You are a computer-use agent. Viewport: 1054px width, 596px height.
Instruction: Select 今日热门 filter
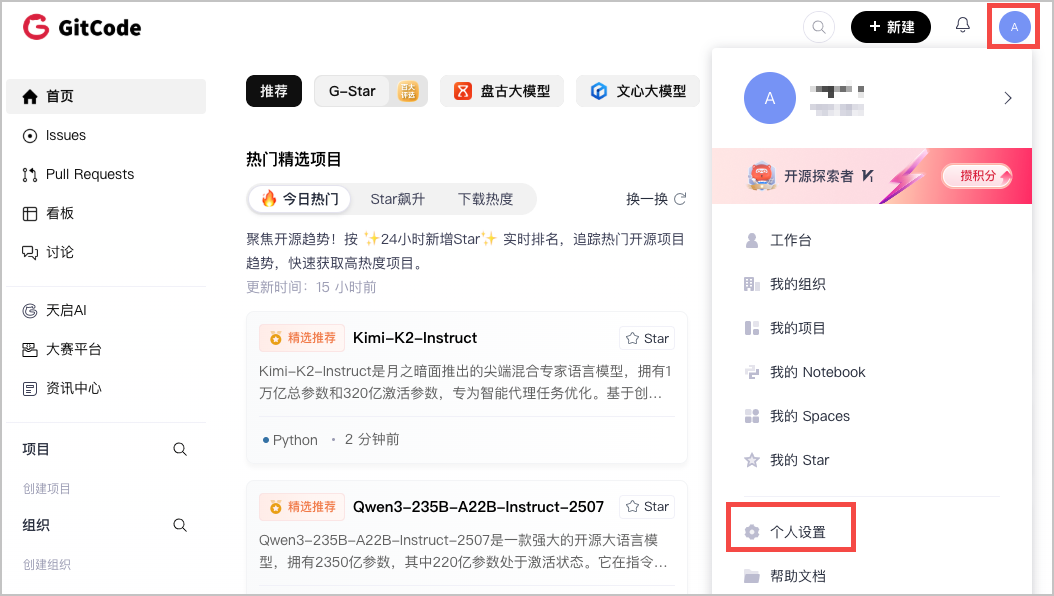[300, 199]
